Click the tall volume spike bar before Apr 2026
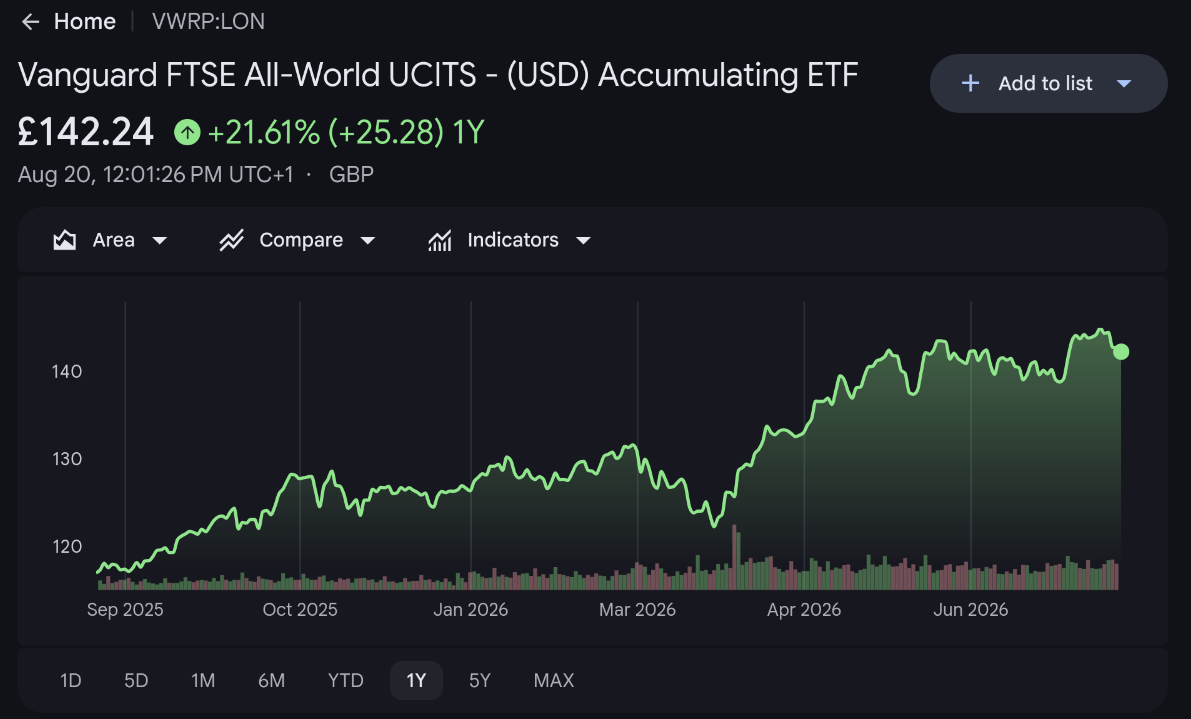1191x719 pixels. point(735,557)
